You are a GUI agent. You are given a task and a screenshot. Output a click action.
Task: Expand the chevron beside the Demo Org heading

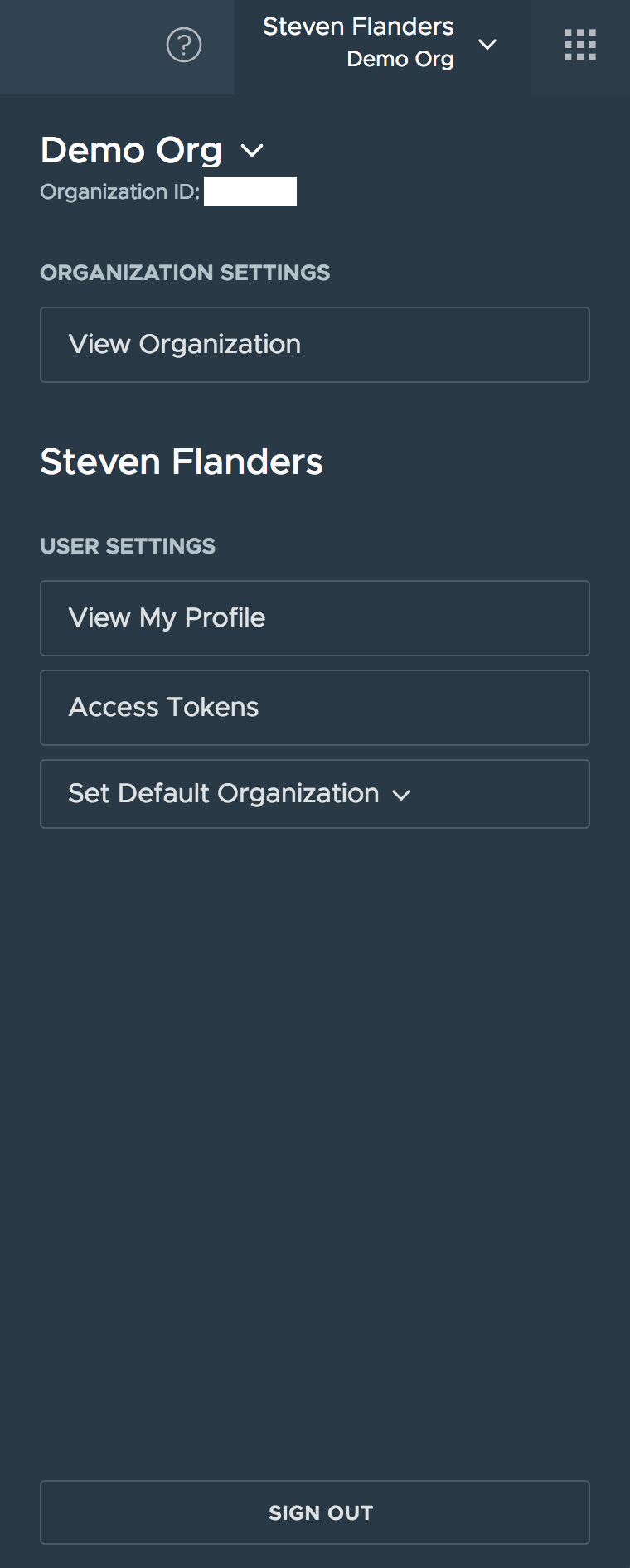(x=252, y=151)
